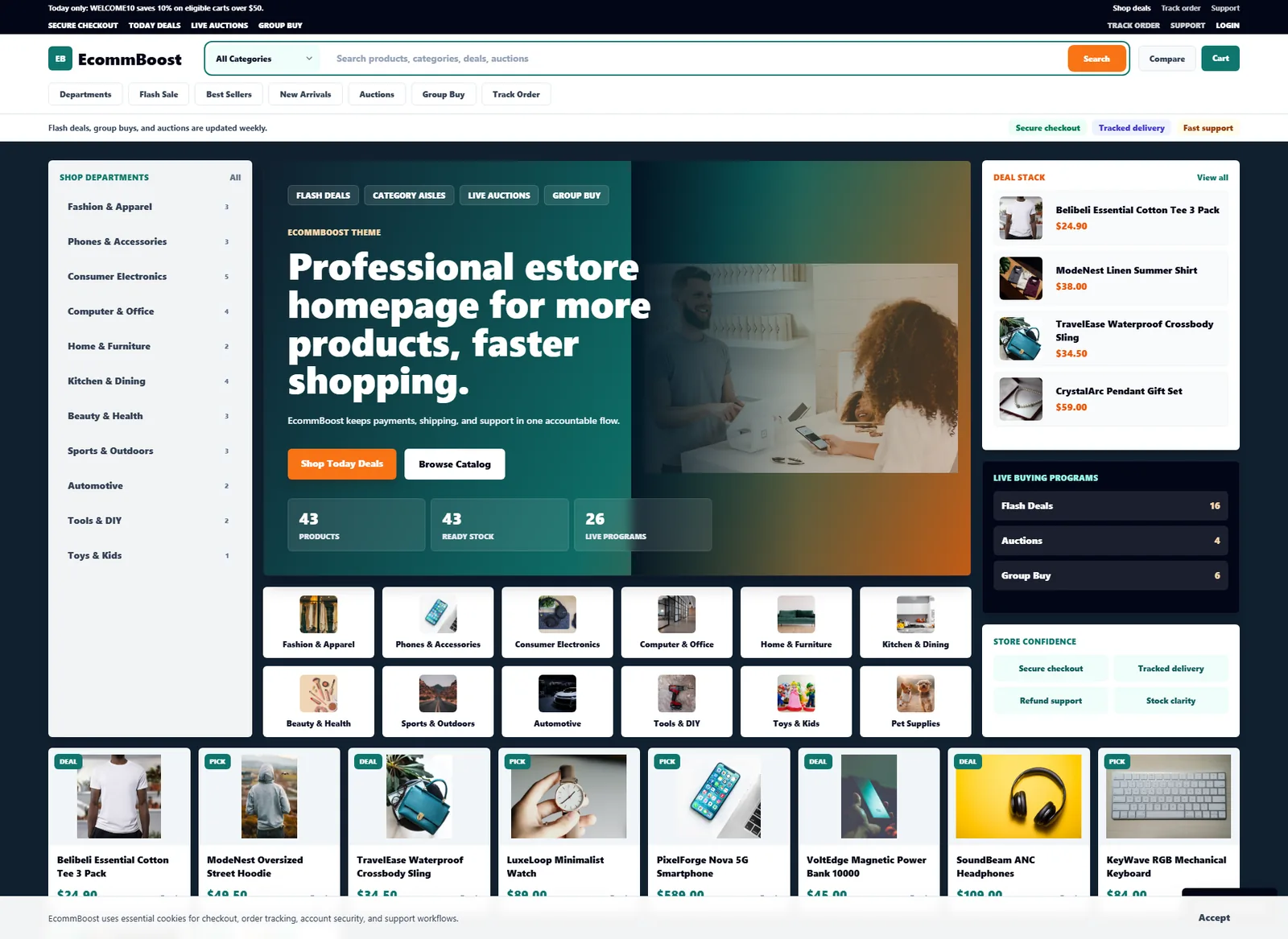Open TravelEase Crossbody Sling thumbnail in Deal Stack
The height and width of the screenshot is (939, 1288).
[1021, 339]
